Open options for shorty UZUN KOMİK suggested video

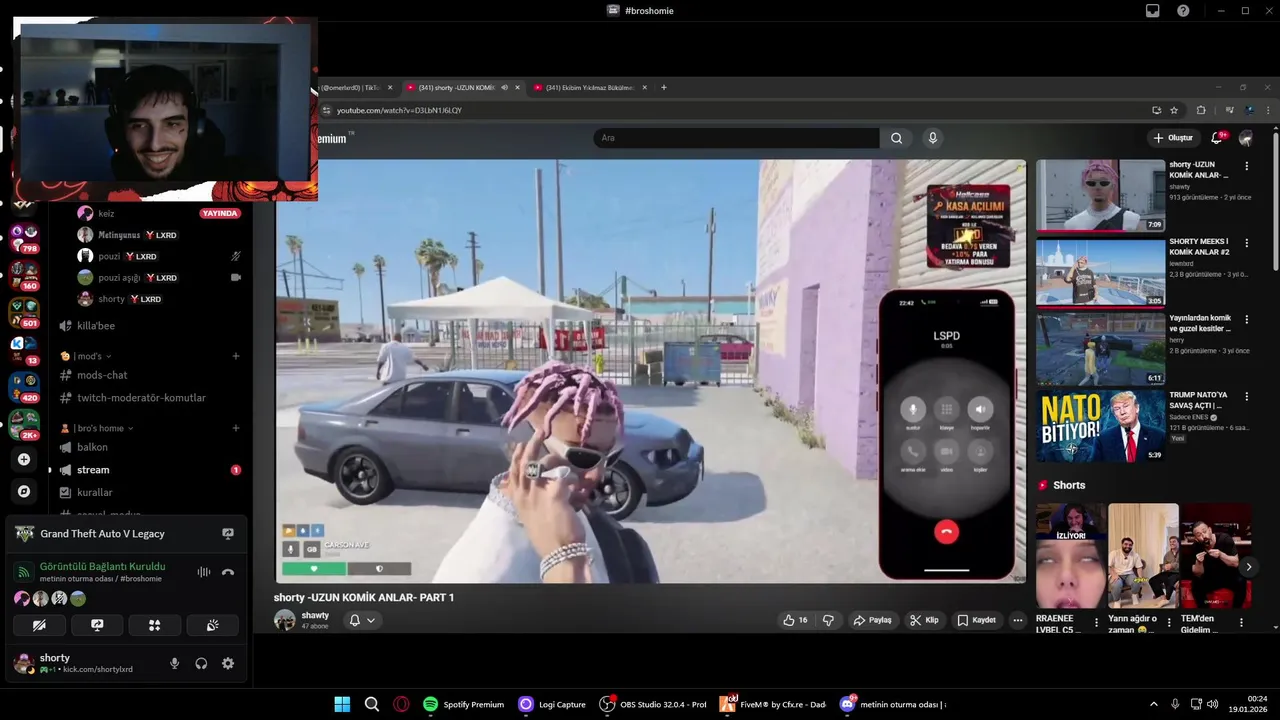pos(1246,166)
